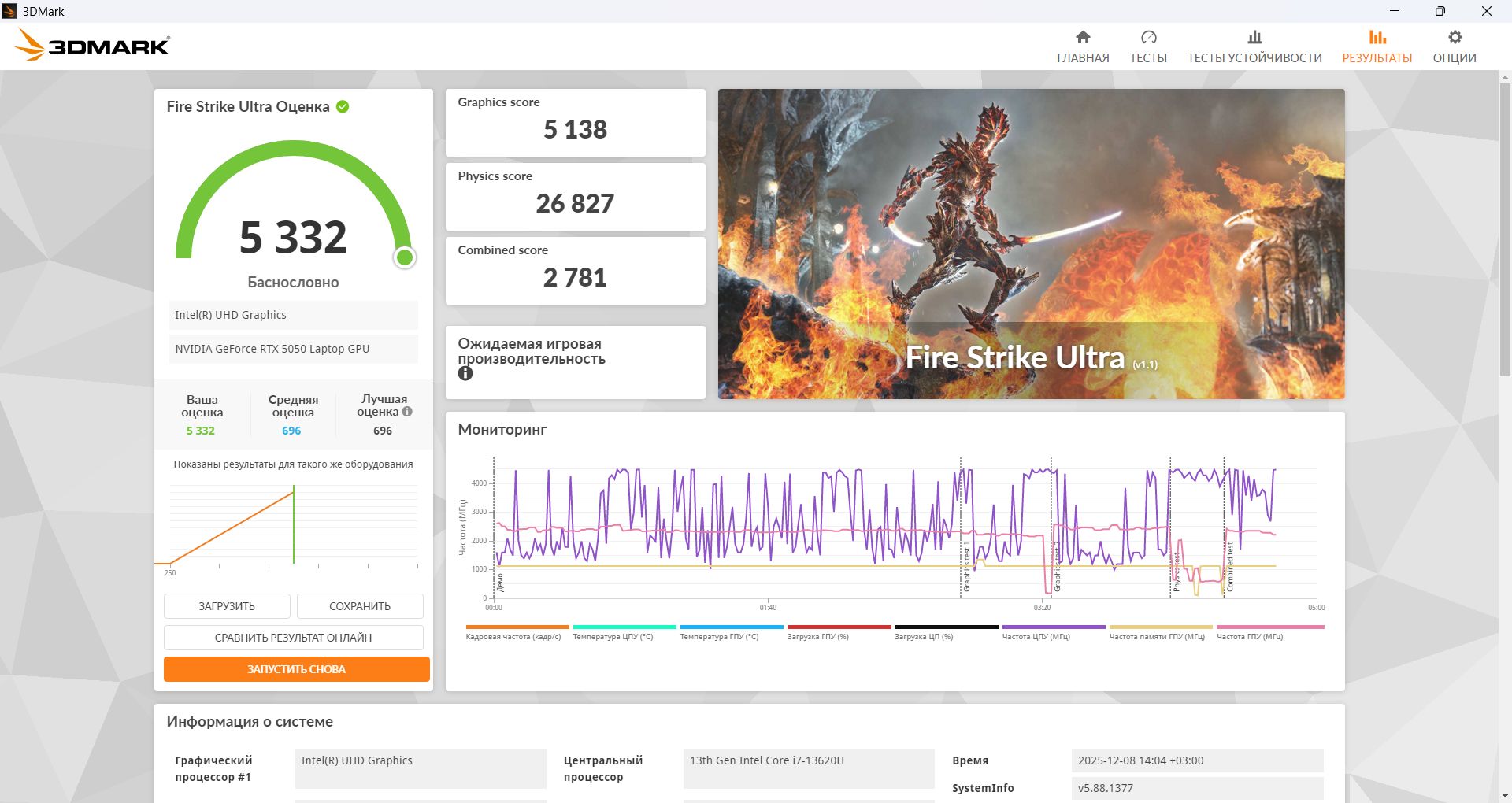Image resolution: width=1512 pixels, height=803 pixels.
Task: Click the gauge icon for benchmark tests
Action: 1148,37
